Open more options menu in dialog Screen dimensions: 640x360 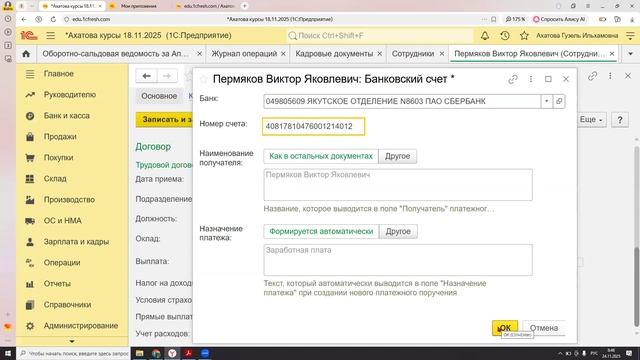pos(531,79)
